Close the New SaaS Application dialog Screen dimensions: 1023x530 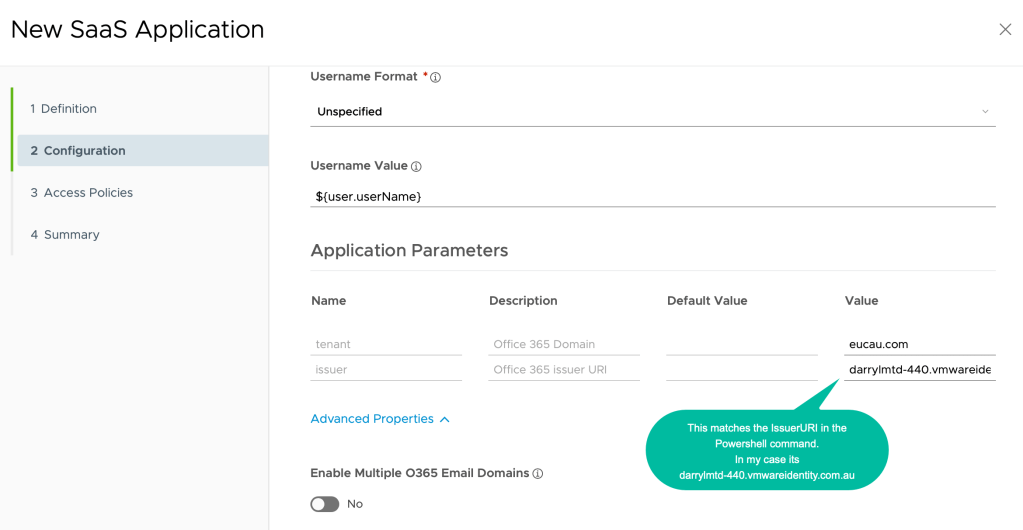[1005, 30]
